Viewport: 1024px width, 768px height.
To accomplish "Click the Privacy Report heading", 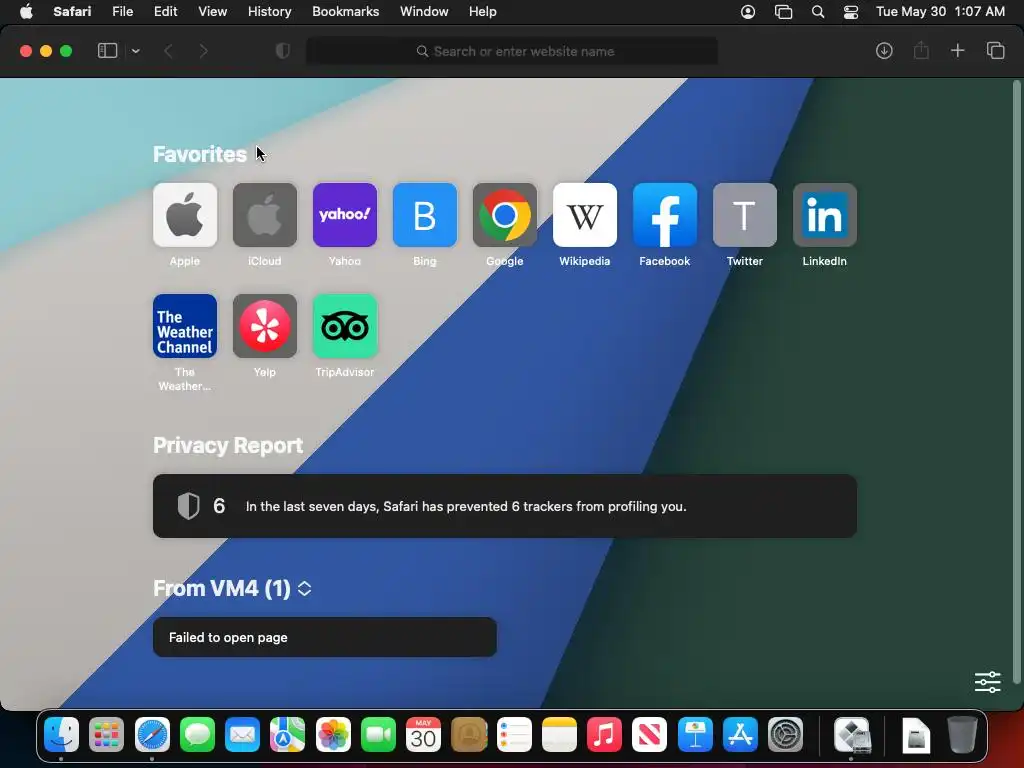I will click(x=228, y=445).
